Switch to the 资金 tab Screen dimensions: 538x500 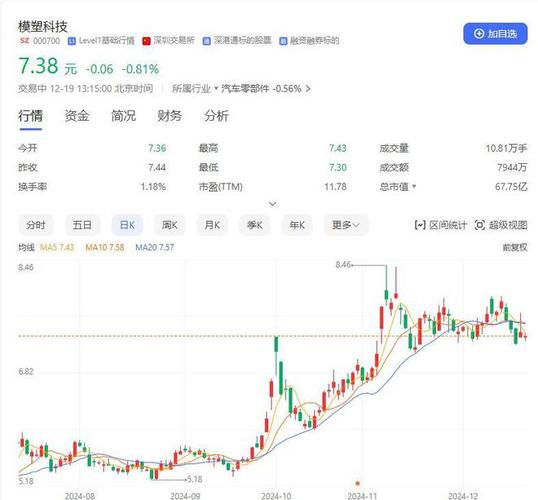tap(77, 116)
